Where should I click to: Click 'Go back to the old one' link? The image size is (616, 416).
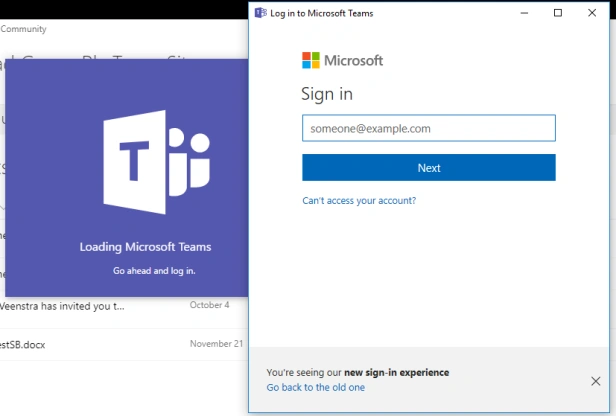315,387
